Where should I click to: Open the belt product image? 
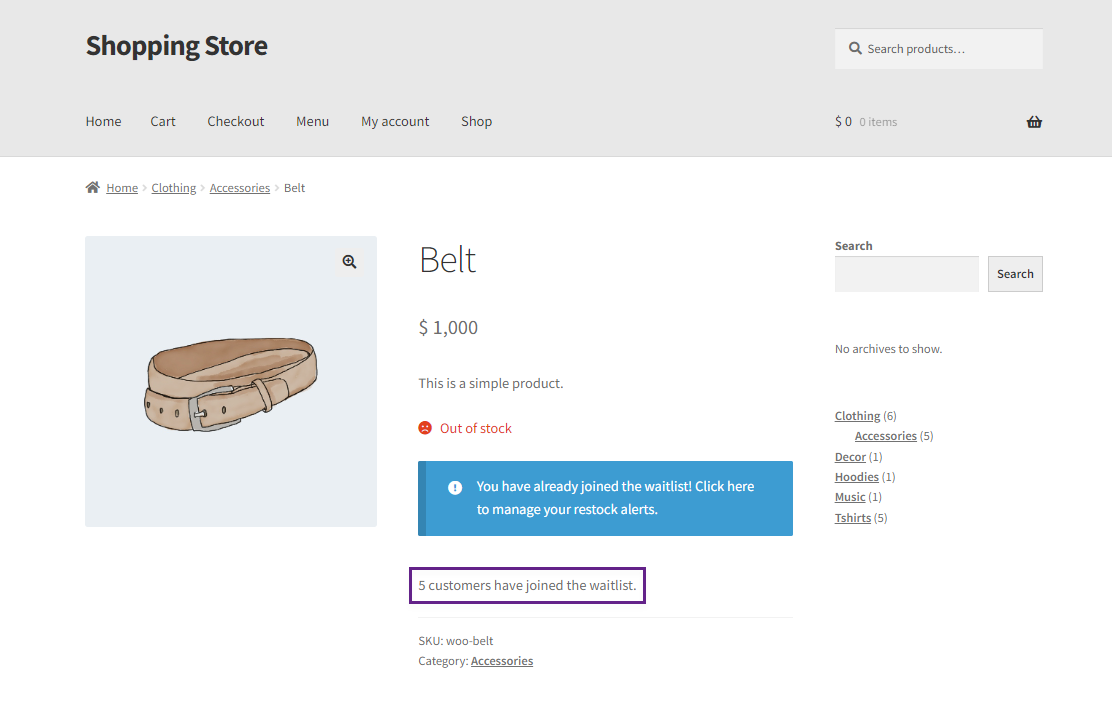coord(231,382)
